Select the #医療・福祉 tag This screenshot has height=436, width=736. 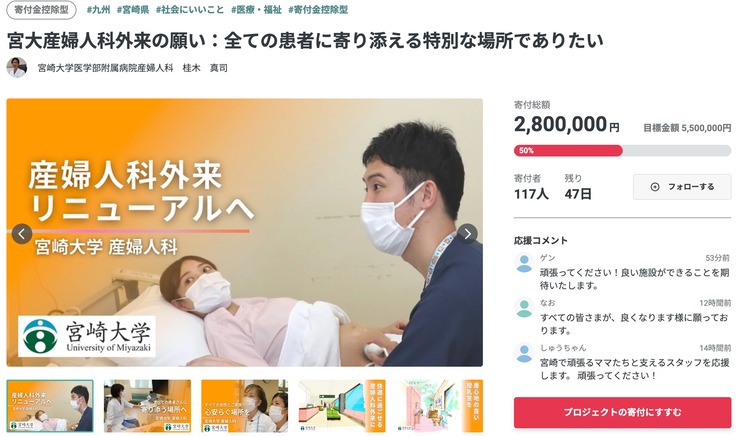256,9
